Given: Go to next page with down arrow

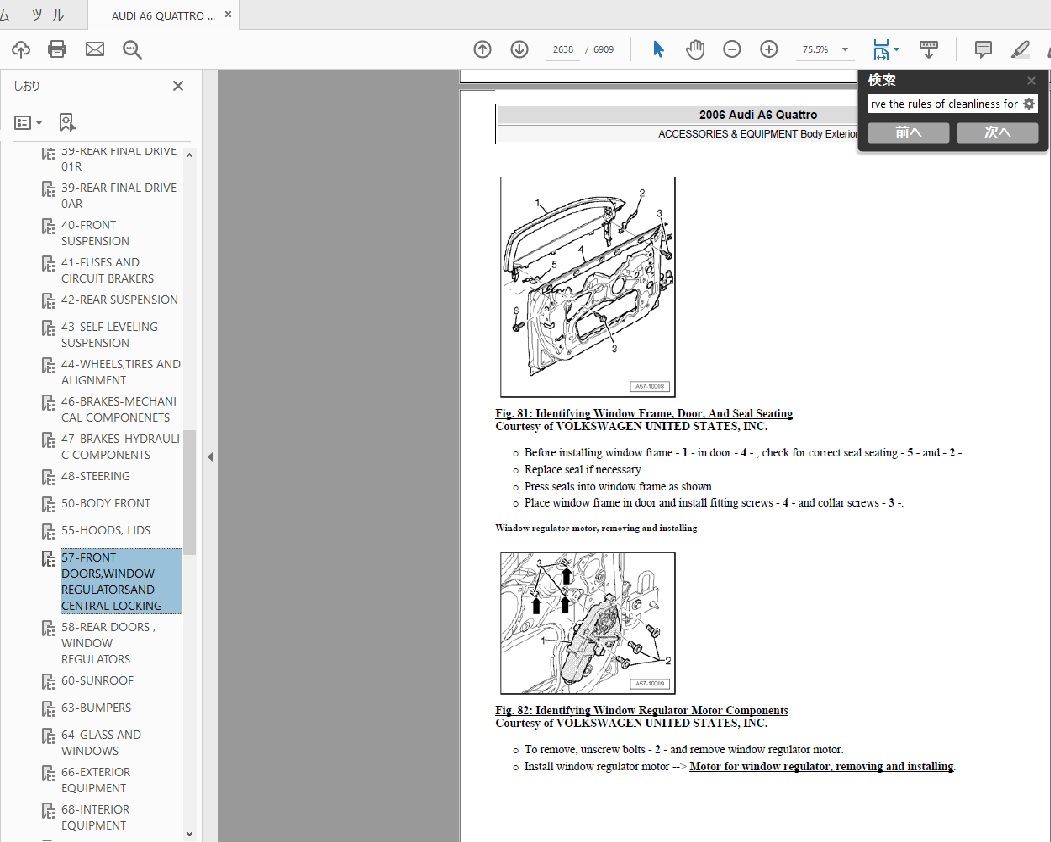Looking at the screenshot, I should 519,50.
